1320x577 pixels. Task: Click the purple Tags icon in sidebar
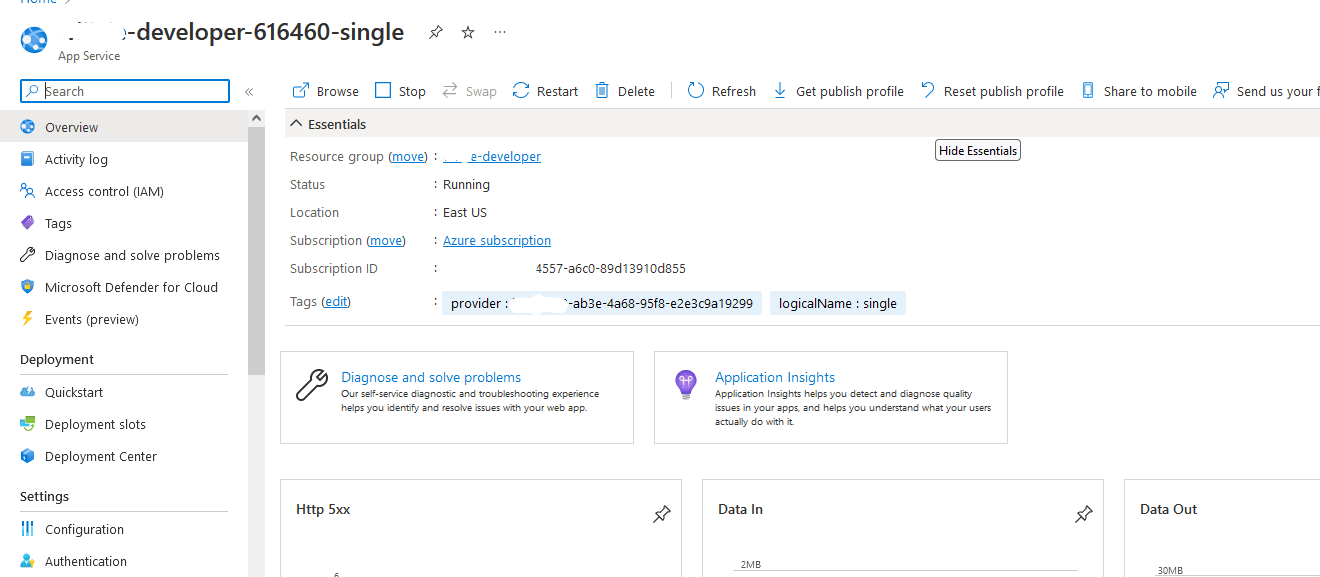(27, 223)
